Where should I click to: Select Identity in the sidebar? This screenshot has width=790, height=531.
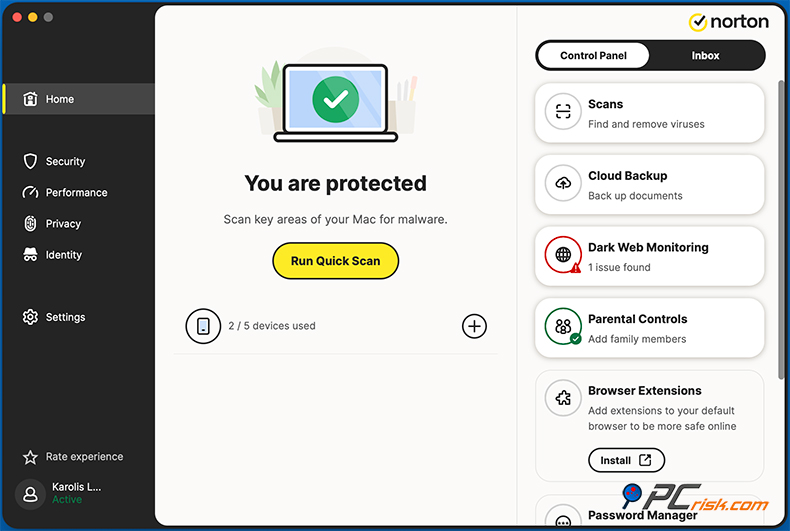63,255
